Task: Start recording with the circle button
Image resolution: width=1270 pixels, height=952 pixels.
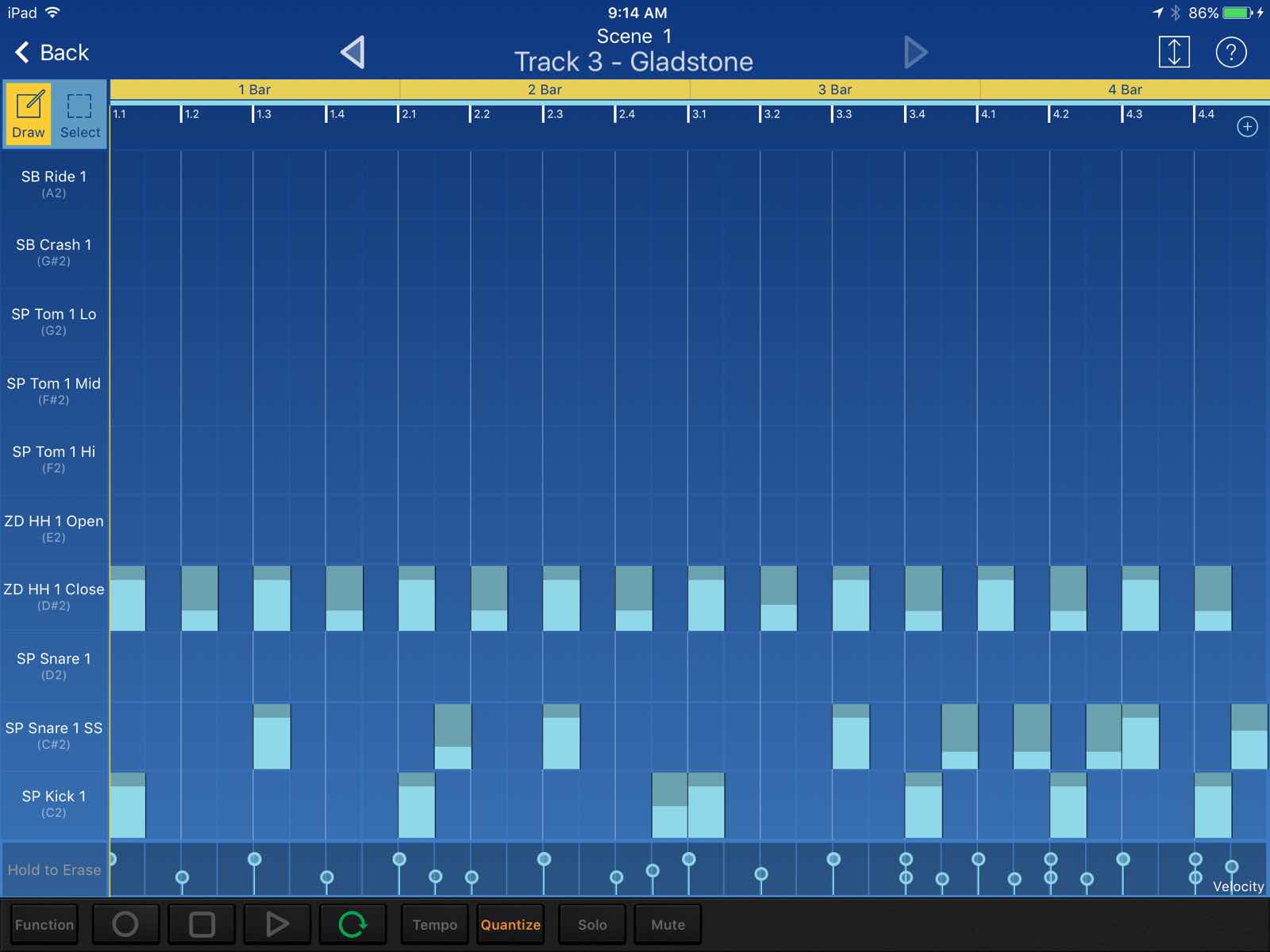Action: tap(125, 924)
